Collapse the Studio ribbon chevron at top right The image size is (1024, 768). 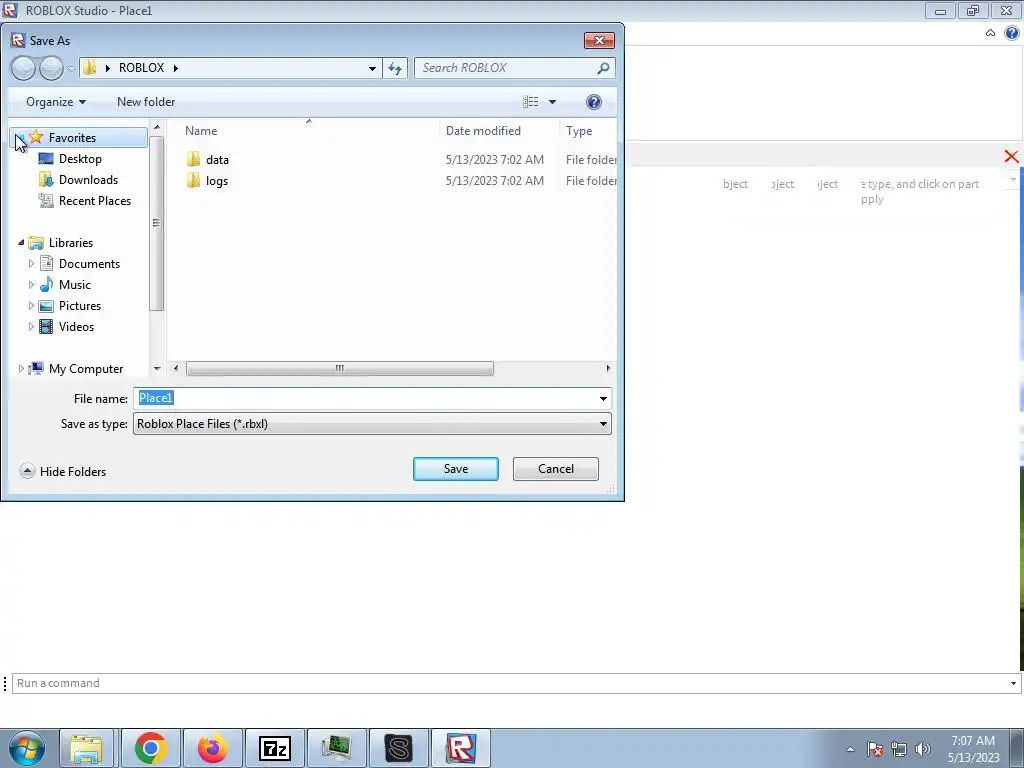click(x=990, y=33)
